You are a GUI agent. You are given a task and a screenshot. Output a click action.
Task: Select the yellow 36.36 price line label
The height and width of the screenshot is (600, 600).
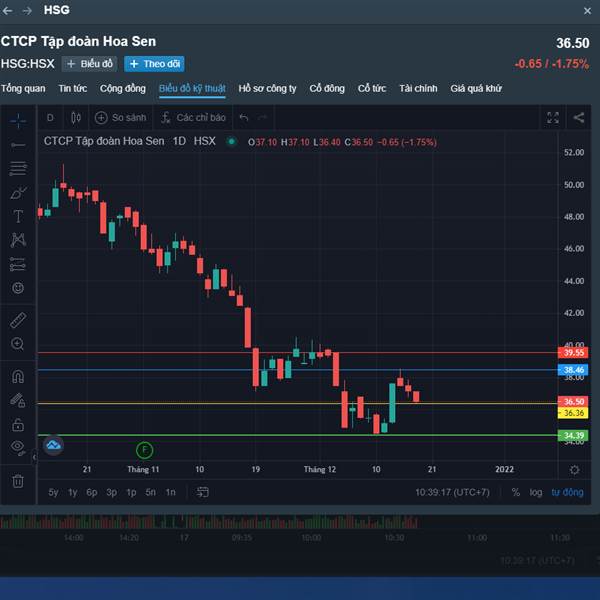[x=573, y=413]
